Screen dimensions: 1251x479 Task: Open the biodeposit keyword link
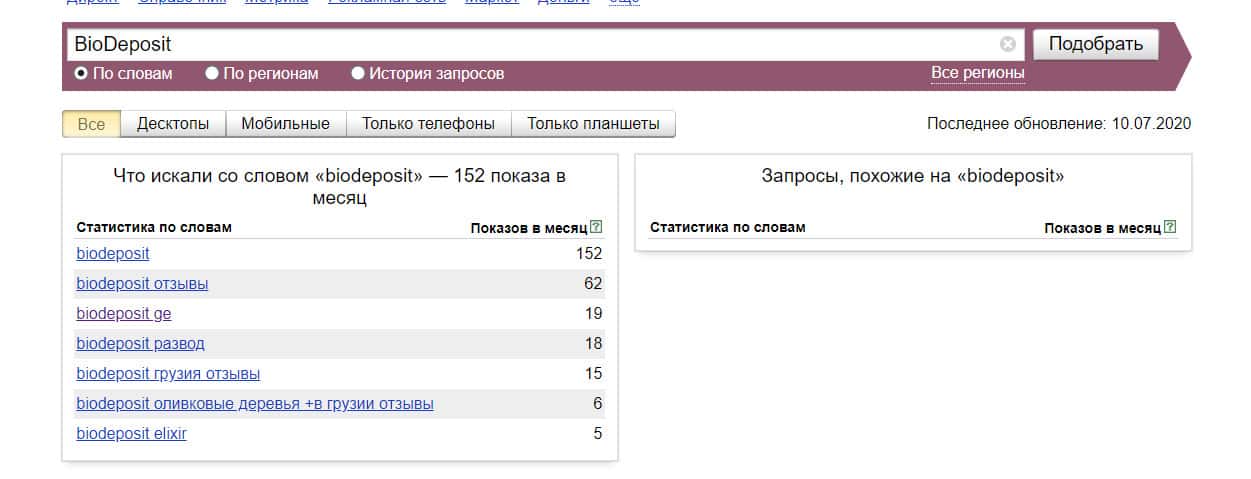[113, 254]
